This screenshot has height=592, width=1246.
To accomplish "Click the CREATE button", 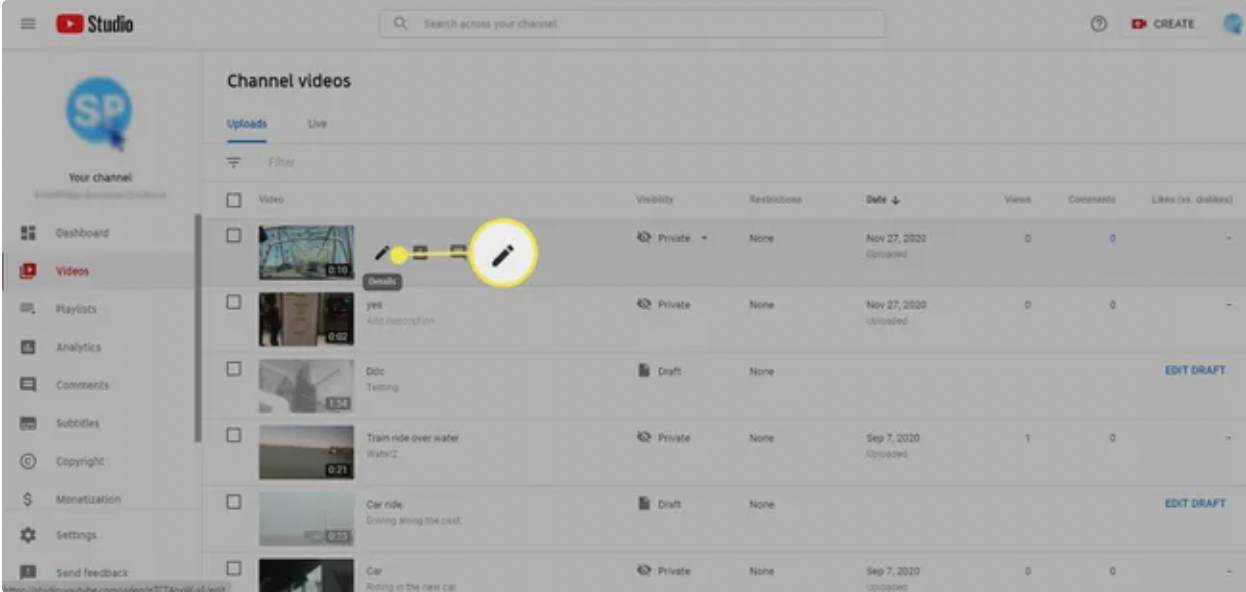I will click(1163, 24).
